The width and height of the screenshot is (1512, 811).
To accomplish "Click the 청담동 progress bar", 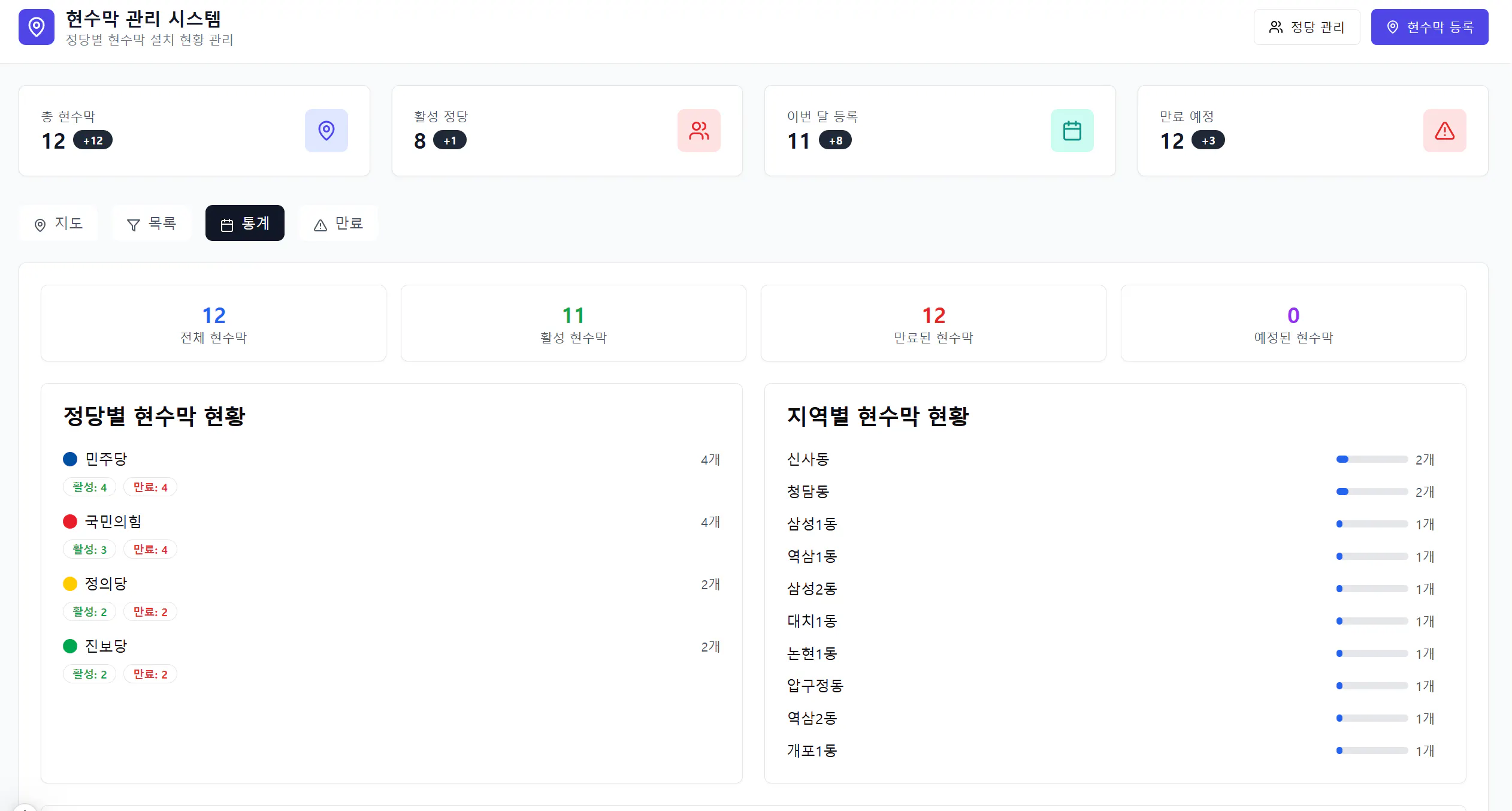I will pos(1372,492).
